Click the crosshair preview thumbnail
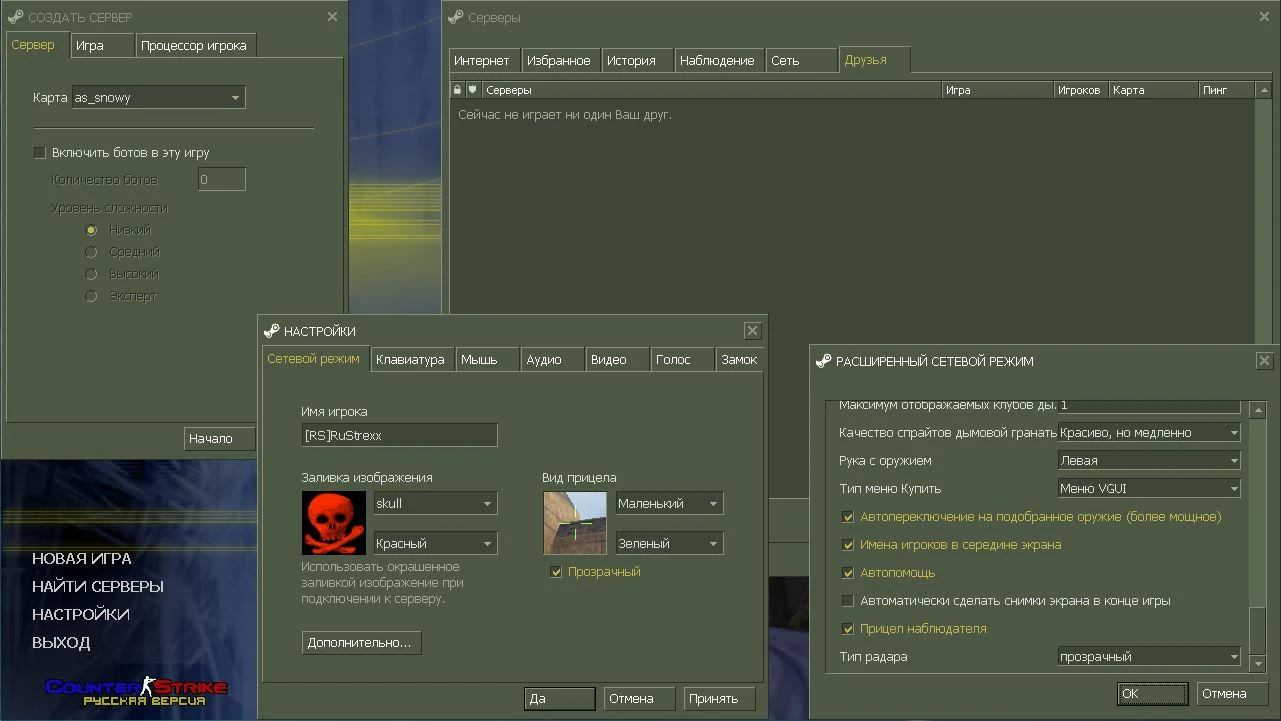The width and height of the screenshot is (1281, 721). point(575,523)
